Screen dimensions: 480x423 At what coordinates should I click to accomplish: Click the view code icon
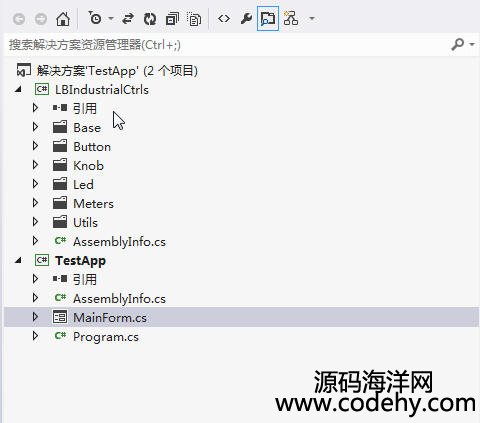[x=224, y=19]
